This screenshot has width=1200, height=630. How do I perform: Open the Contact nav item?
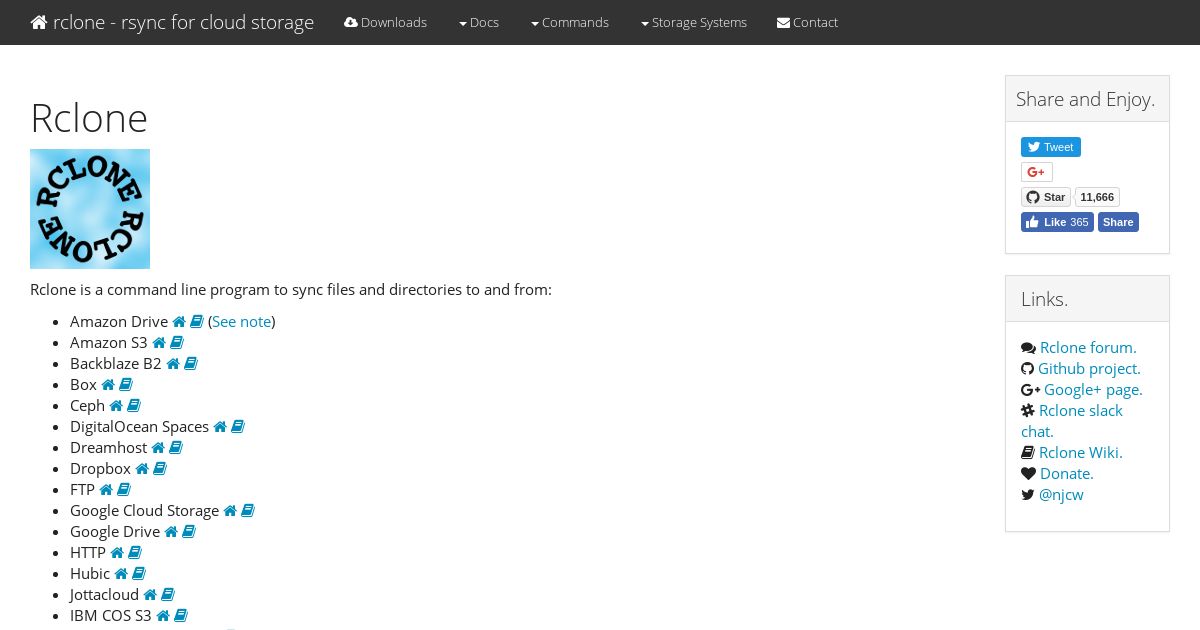[x=808, y=22]
